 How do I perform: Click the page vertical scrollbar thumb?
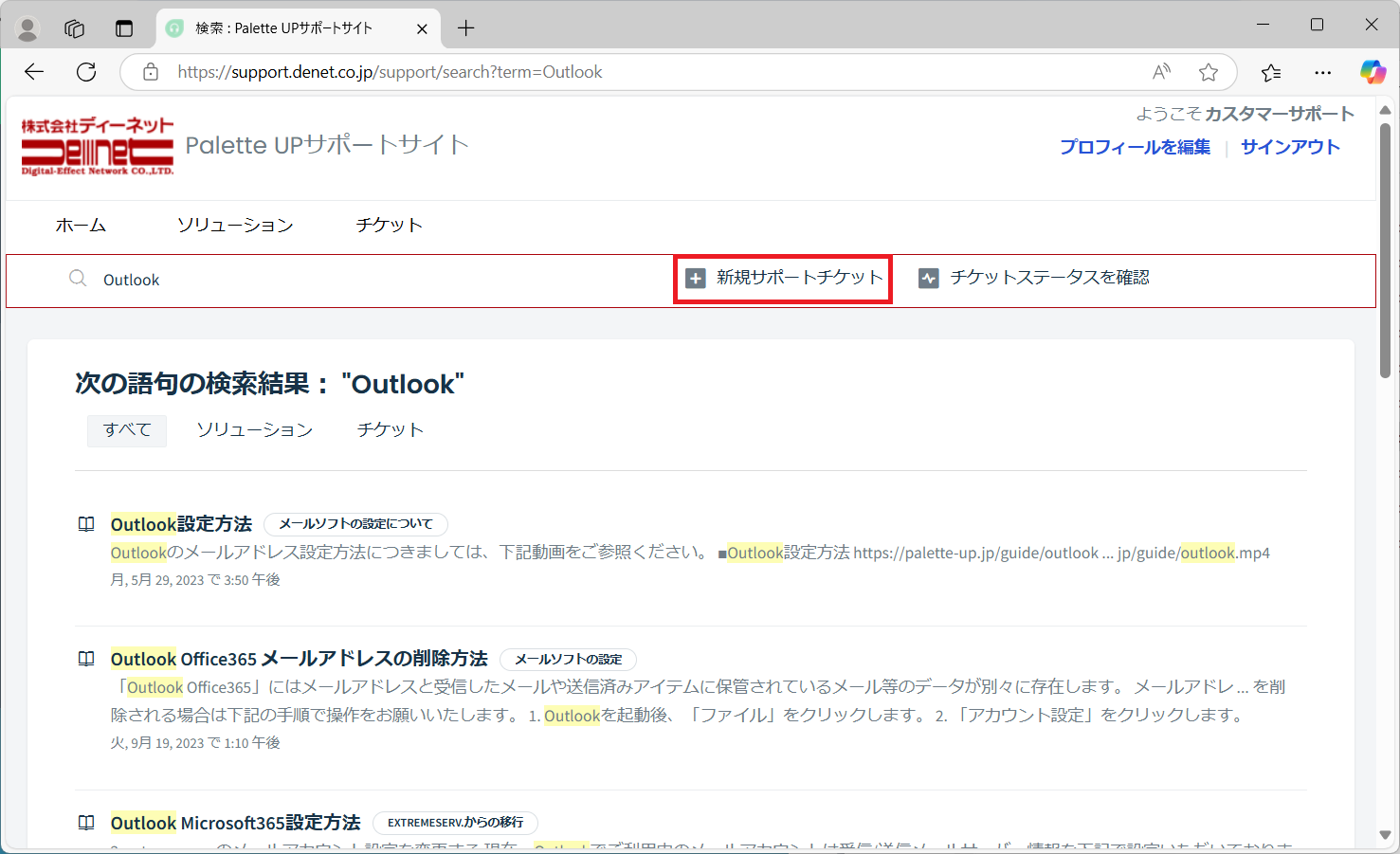pyautogui.click(x=1385, y=251)
